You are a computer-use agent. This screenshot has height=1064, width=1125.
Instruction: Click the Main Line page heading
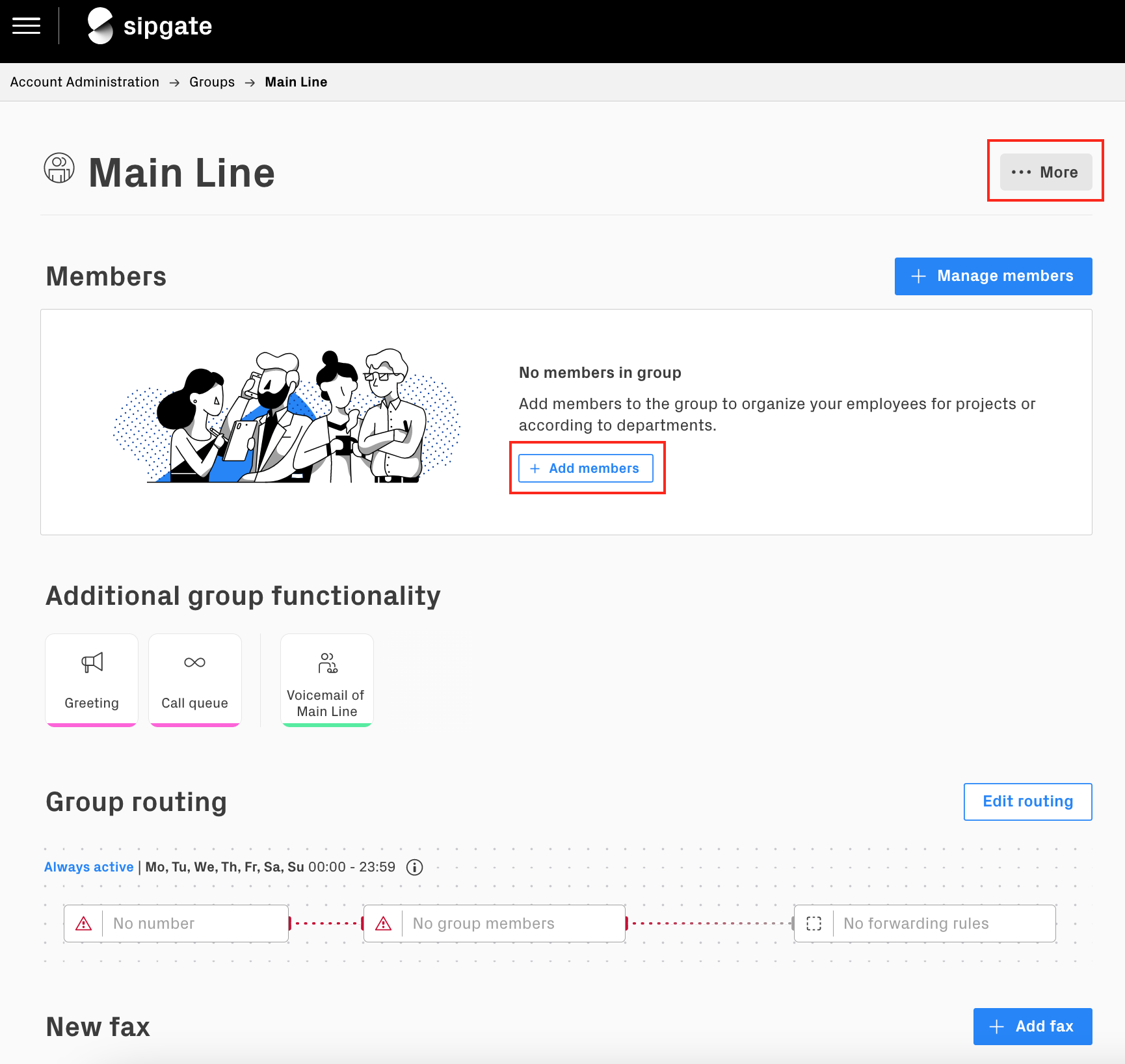coord(181,173)
